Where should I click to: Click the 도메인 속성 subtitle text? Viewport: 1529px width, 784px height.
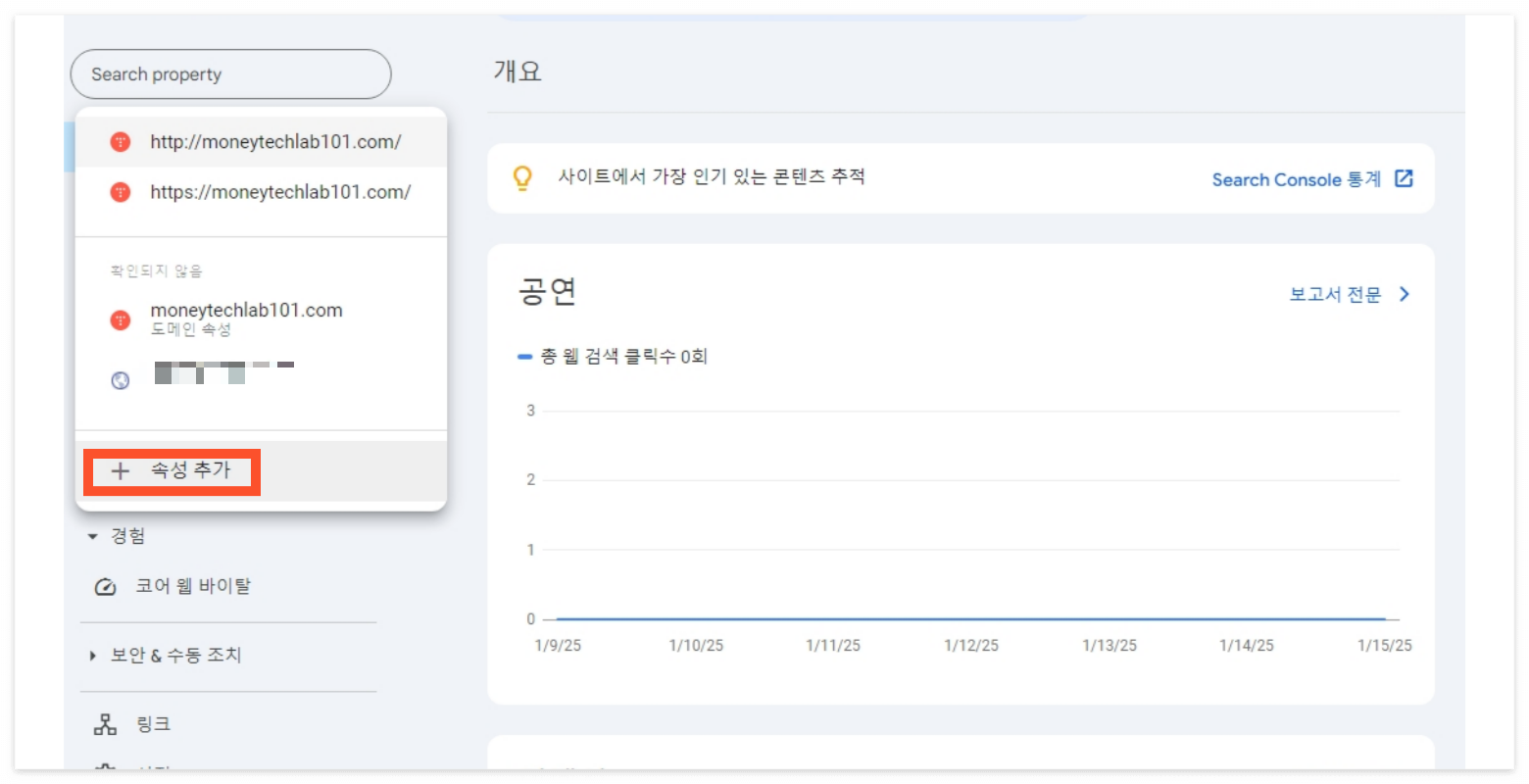click(x=191, y=330)
